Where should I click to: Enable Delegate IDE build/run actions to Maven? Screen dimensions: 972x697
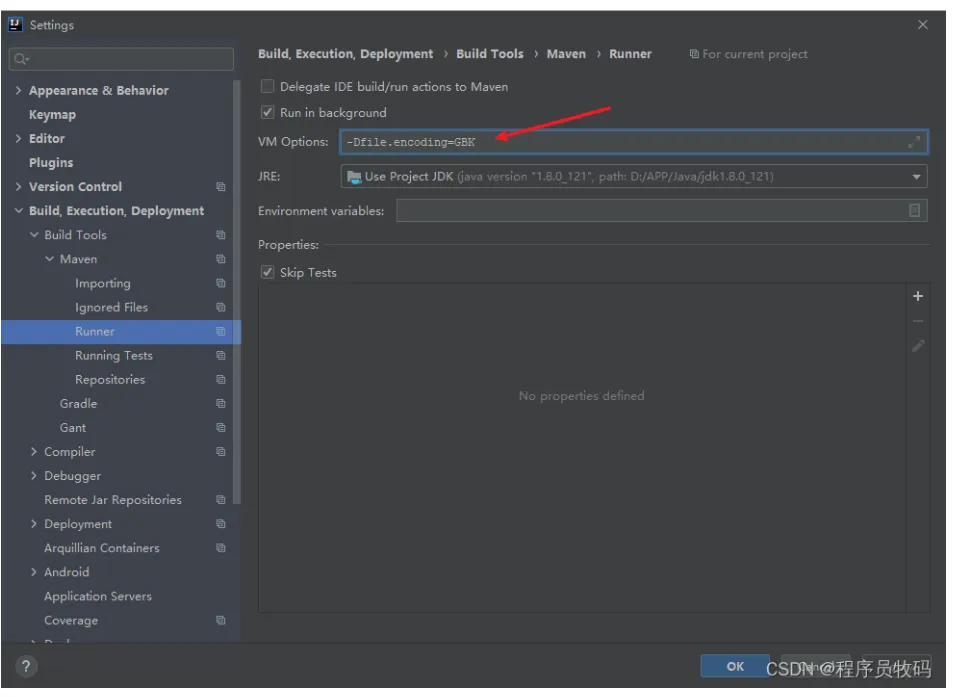click(267, 87)
